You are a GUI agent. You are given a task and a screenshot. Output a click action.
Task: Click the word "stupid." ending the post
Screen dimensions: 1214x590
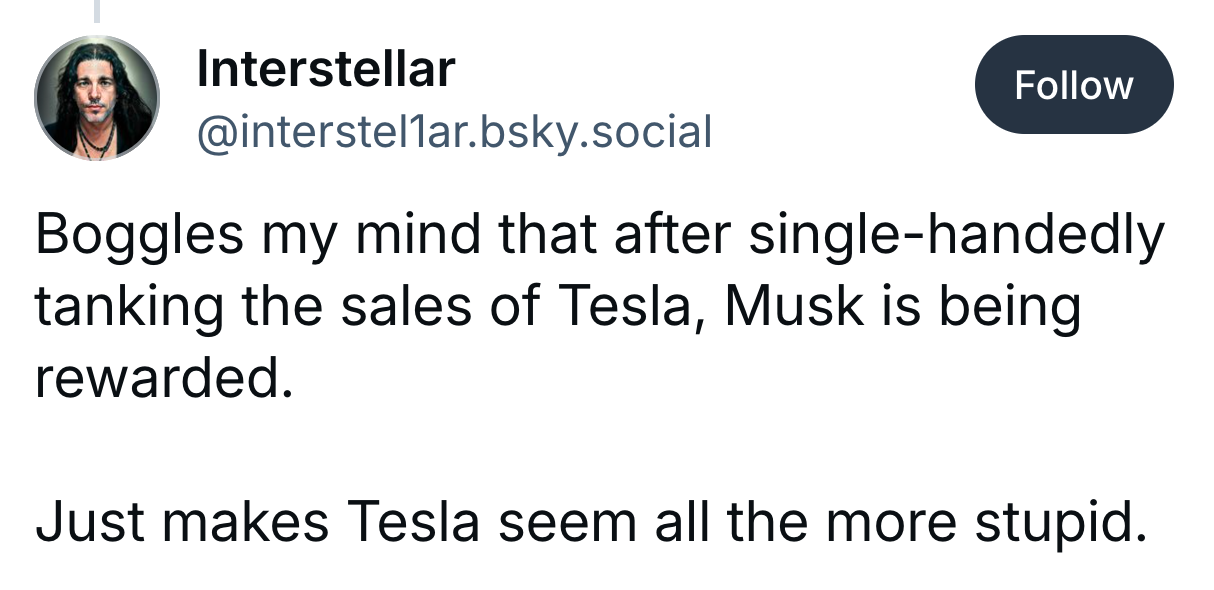[x=1058, y=524]
